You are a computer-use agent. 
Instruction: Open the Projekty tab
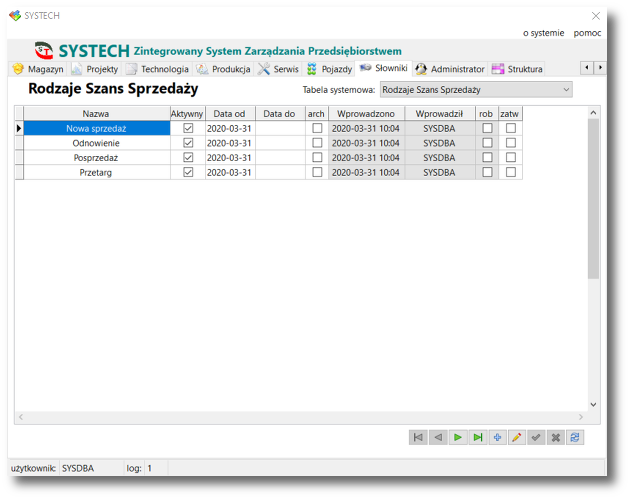tap(95, 69)
